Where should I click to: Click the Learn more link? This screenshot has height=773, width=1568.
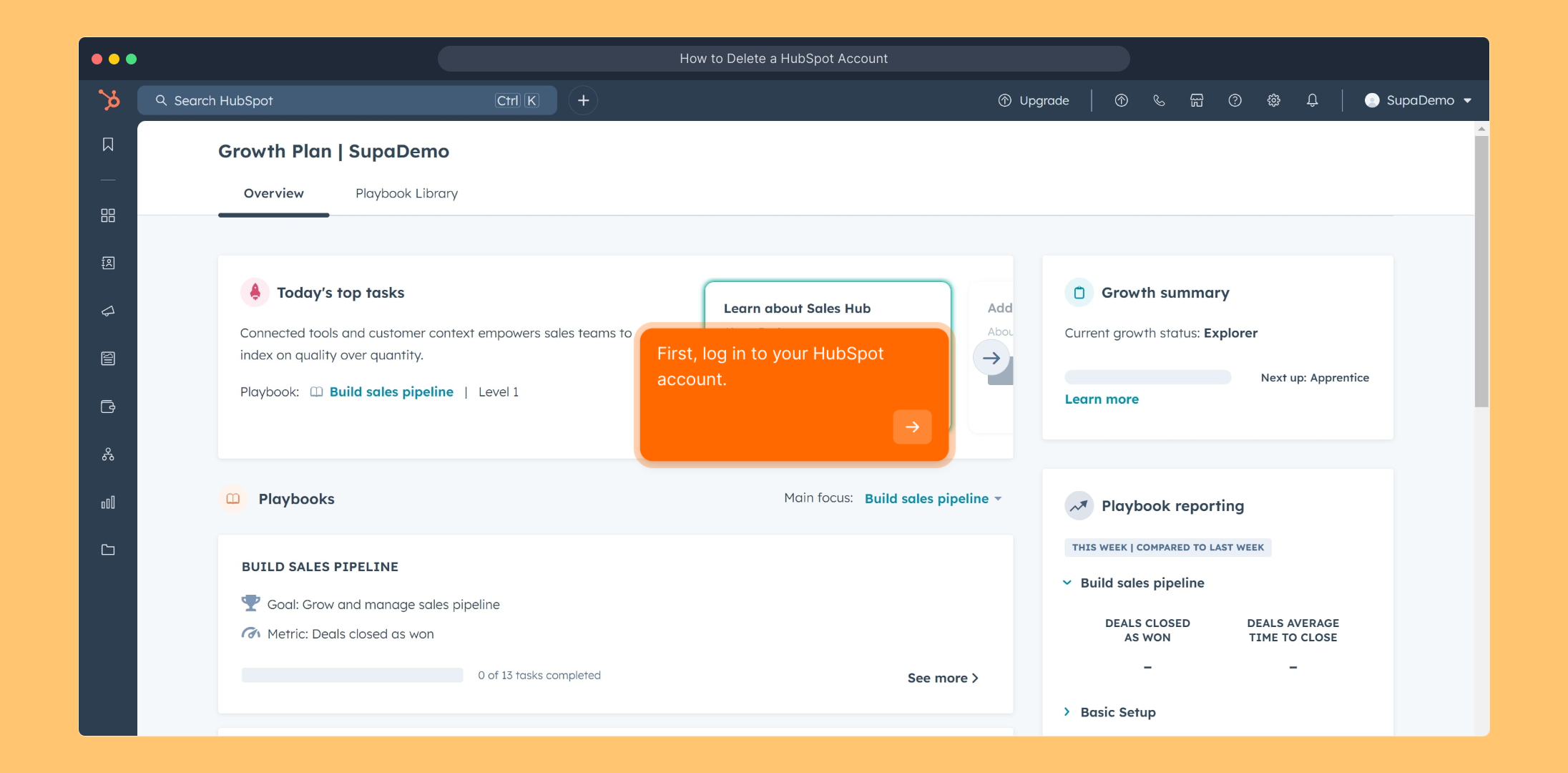pos(1101,399)
